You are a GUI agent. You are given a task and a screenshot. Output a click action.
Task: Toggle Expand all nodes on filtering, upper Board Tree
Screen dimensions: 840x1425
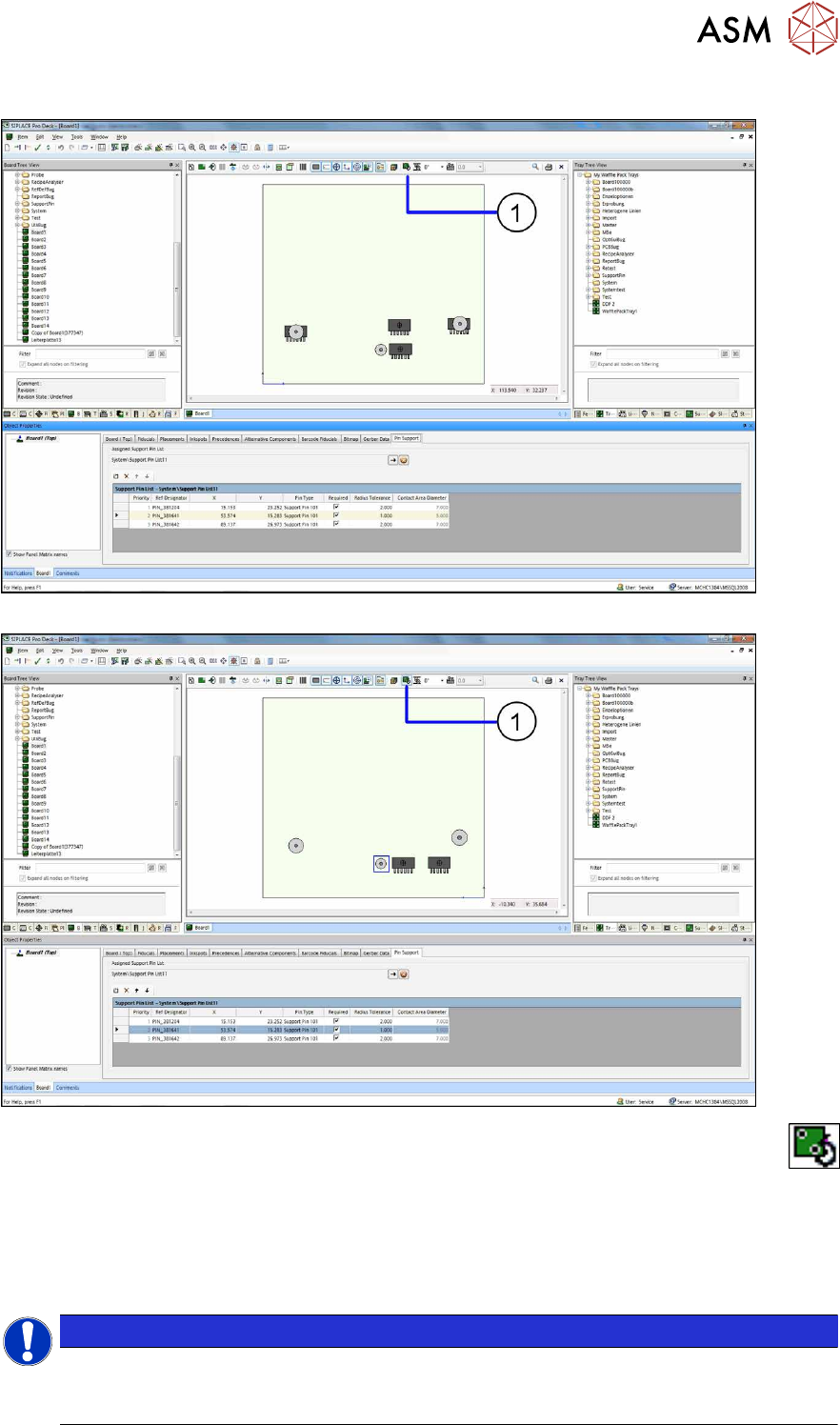click(22, 364)
